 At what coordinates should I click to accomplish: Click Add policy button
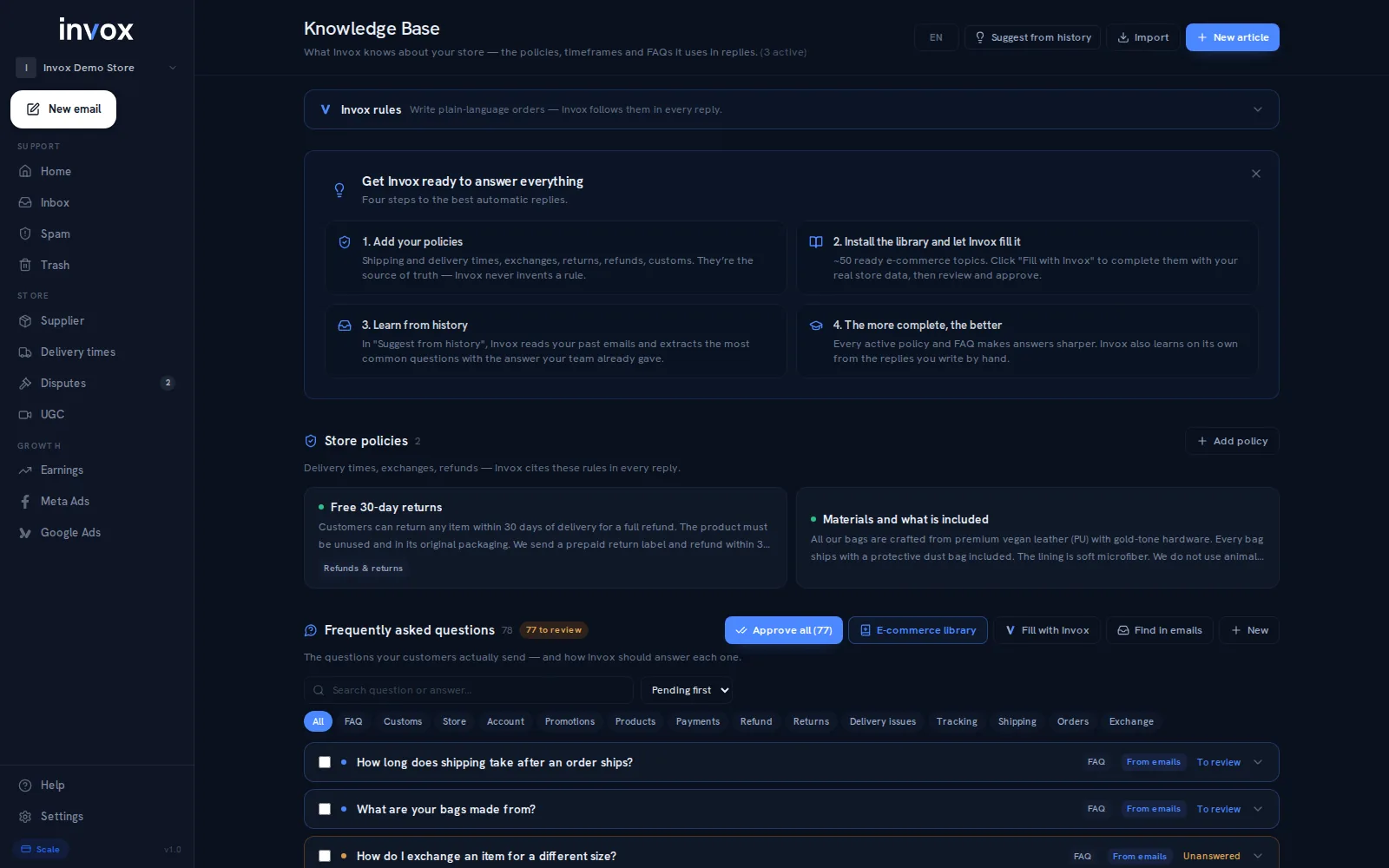point(1232,441)
